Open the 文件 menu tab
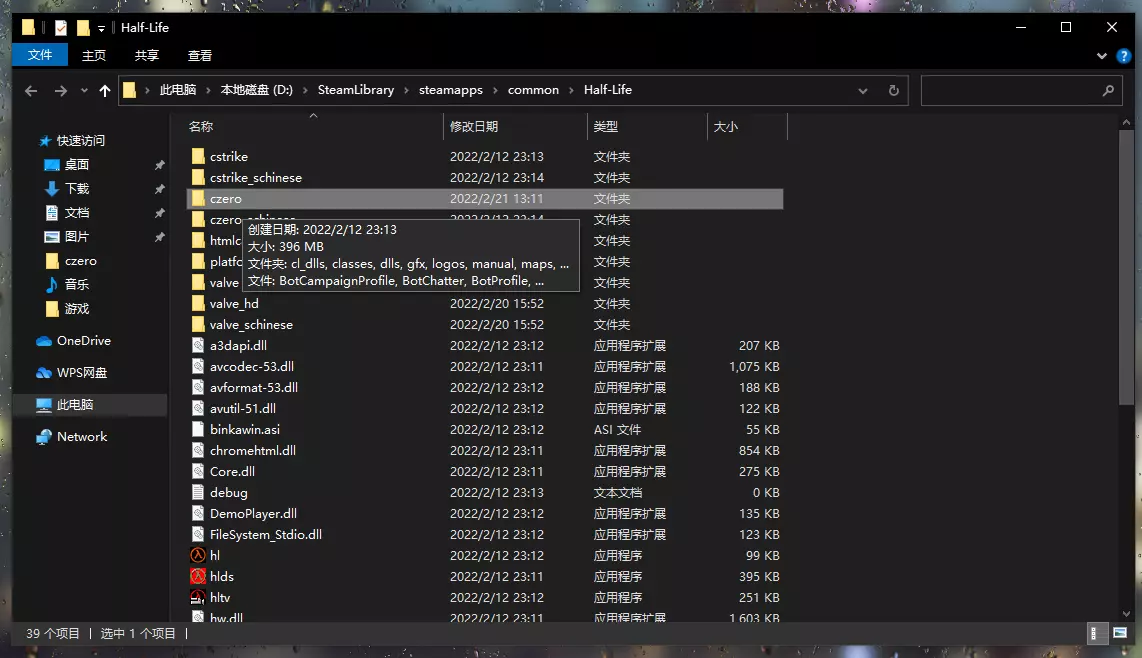 click(x=39, y=55)
